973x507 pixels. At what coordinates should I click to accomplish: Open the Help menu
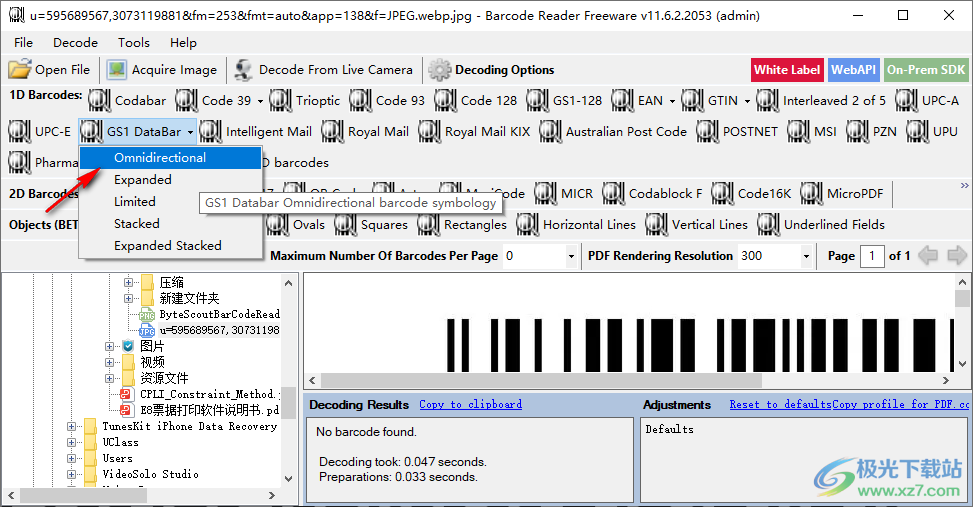pyautogui.click(x=183, y=42)
